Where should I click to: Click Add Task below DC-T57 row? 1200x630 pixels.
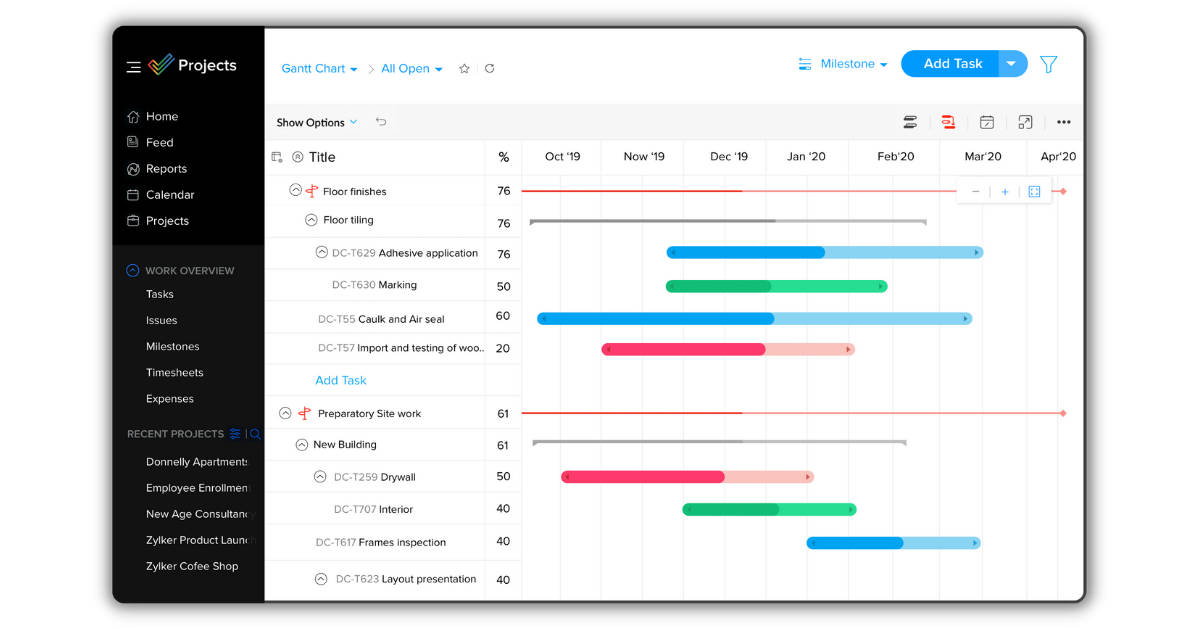pos(341,380)
